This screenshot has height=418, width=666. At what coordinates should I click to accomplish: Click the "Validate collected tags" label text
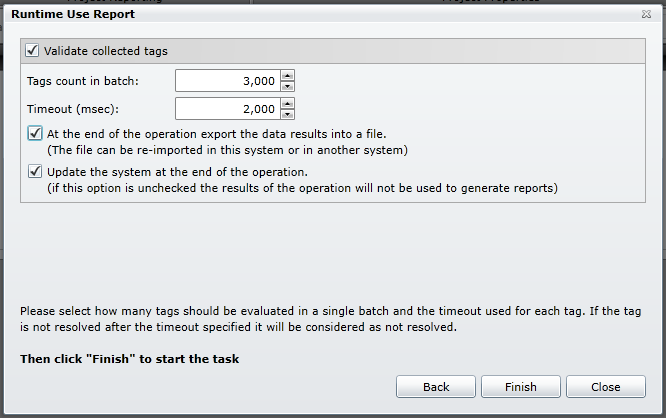click(106, 51)
